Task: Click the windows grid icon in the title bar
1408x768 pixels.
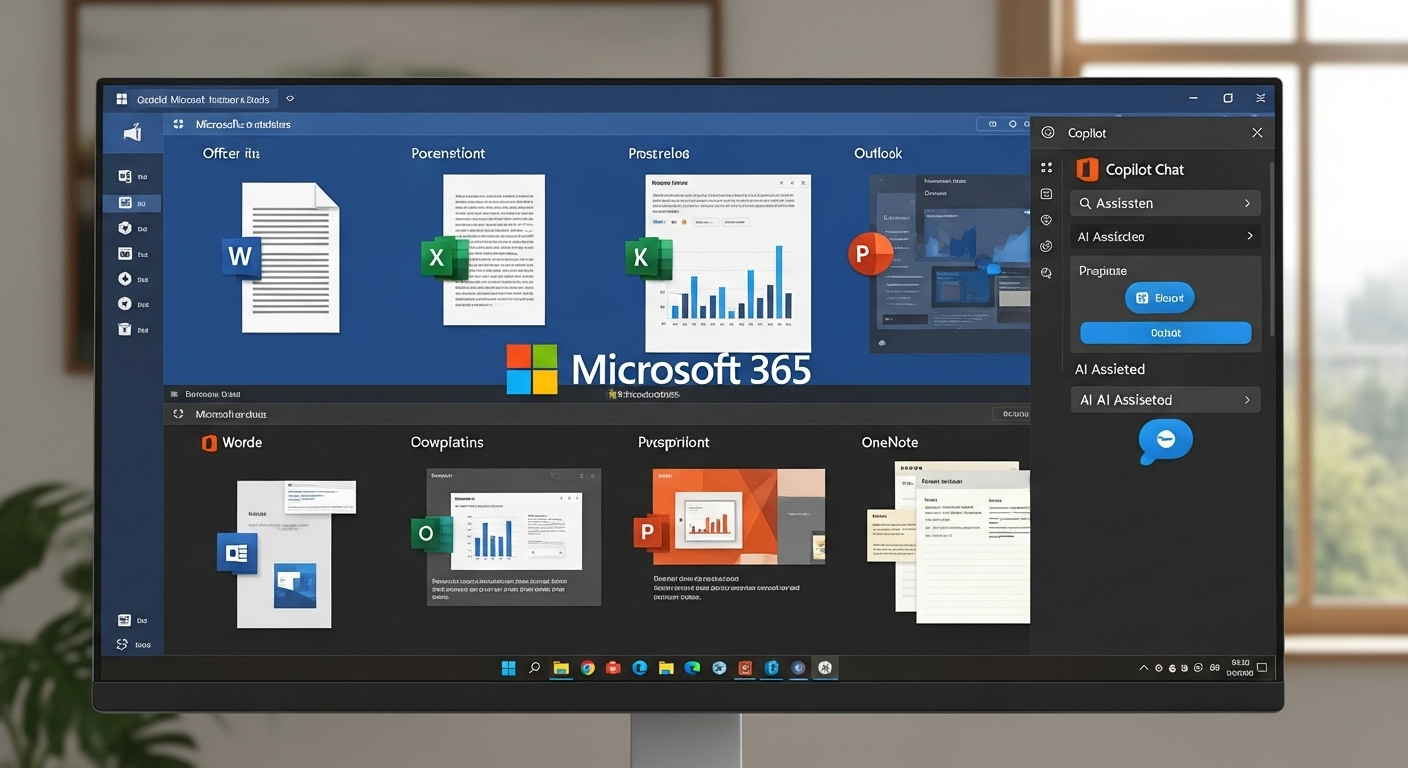Action: pyautogui.click(x=121, y=99)
